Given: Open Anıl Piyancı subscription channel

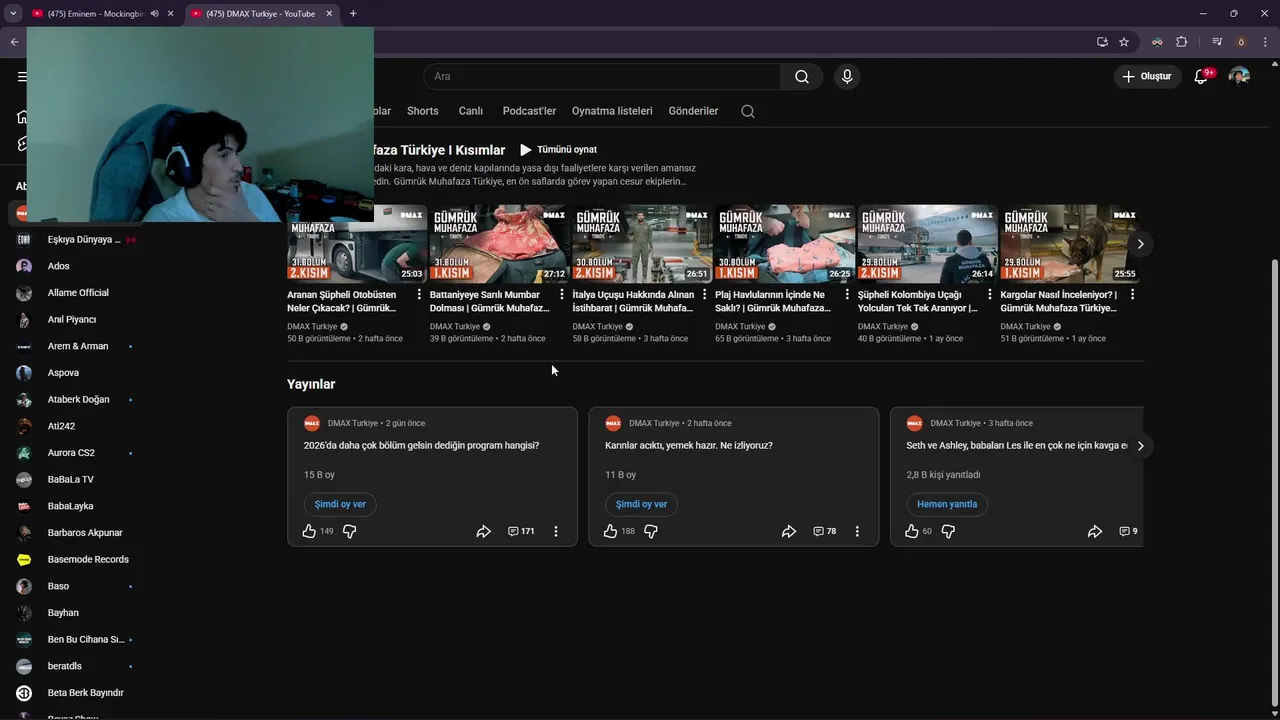Looking at the screenshot, I should click(75, 320).
